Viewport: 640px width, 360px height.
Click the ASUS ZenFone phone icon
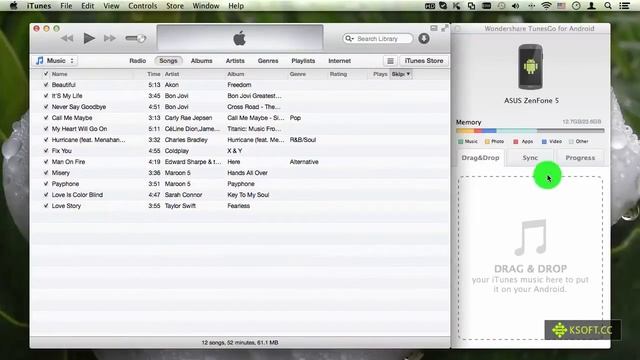(530, 67)
